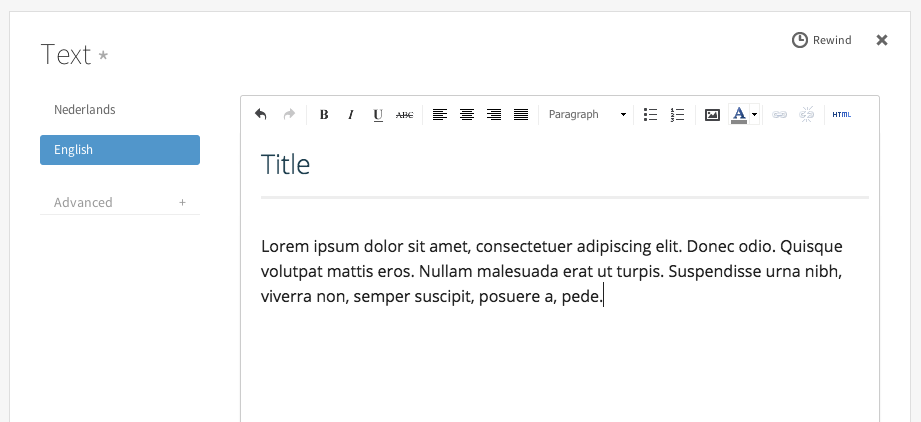Click the insert link icon
Image resolution: width=921 pixels, height=422 pixels.
coord(779,115)
